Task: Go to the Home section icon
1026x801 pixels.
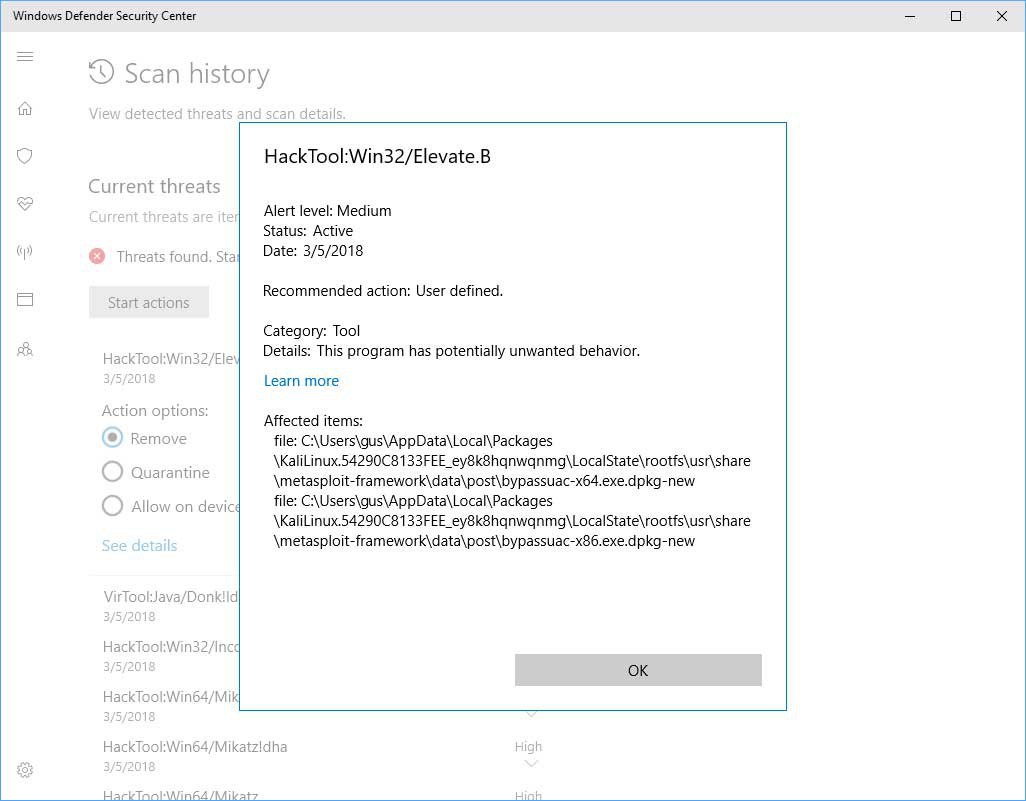Action: tap(25, 108)
